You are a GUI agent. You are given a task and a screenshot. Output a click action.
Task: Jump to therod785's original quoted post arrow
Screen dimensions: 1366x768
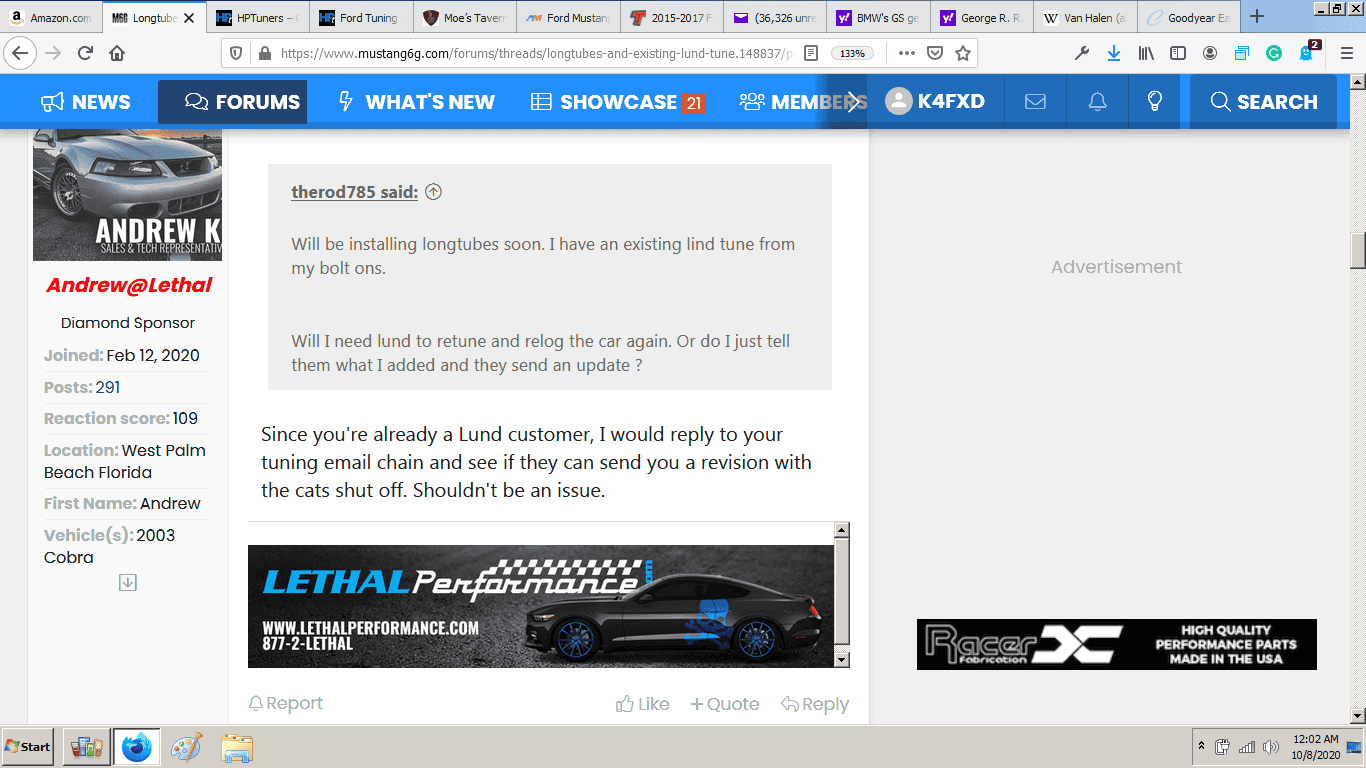click(433, 192)
